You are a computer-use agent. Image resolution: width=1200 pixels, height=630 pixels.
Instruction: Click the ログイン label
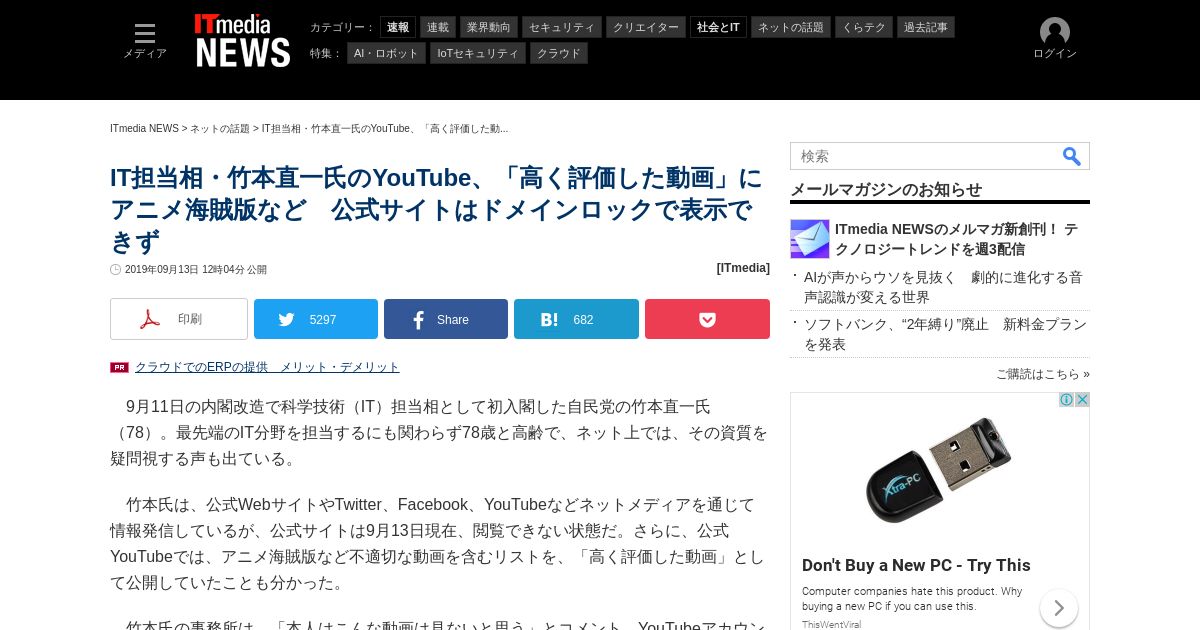(1055, 54)
